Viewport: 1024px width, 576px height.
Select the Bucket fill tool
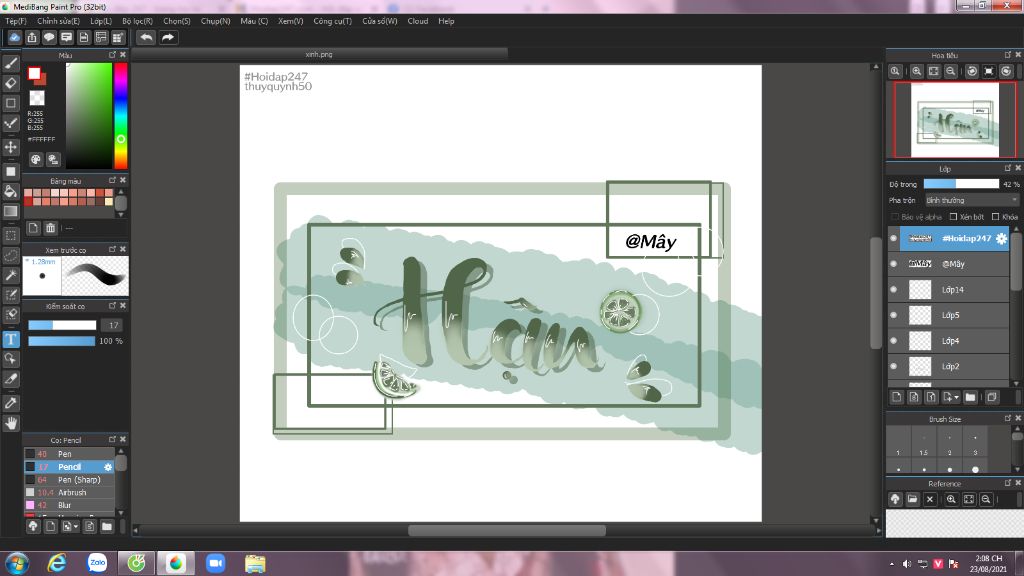pyautogui.click(x=11, y=191)
